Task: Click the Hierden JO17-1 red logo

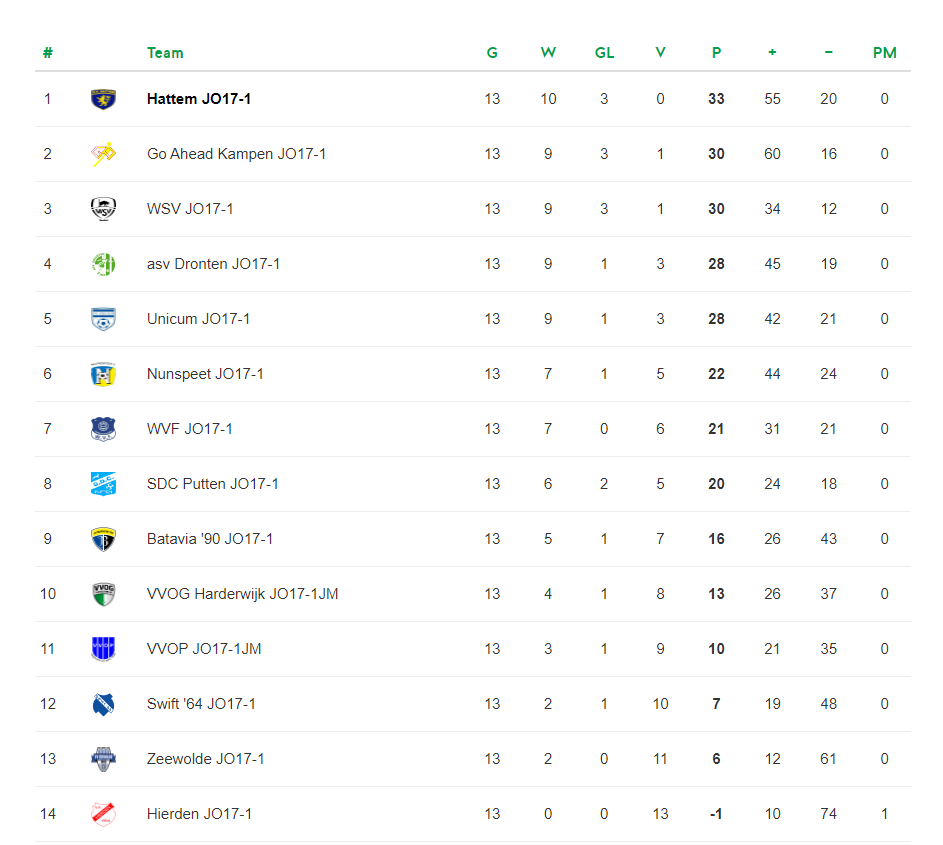Action: [103, 814]
